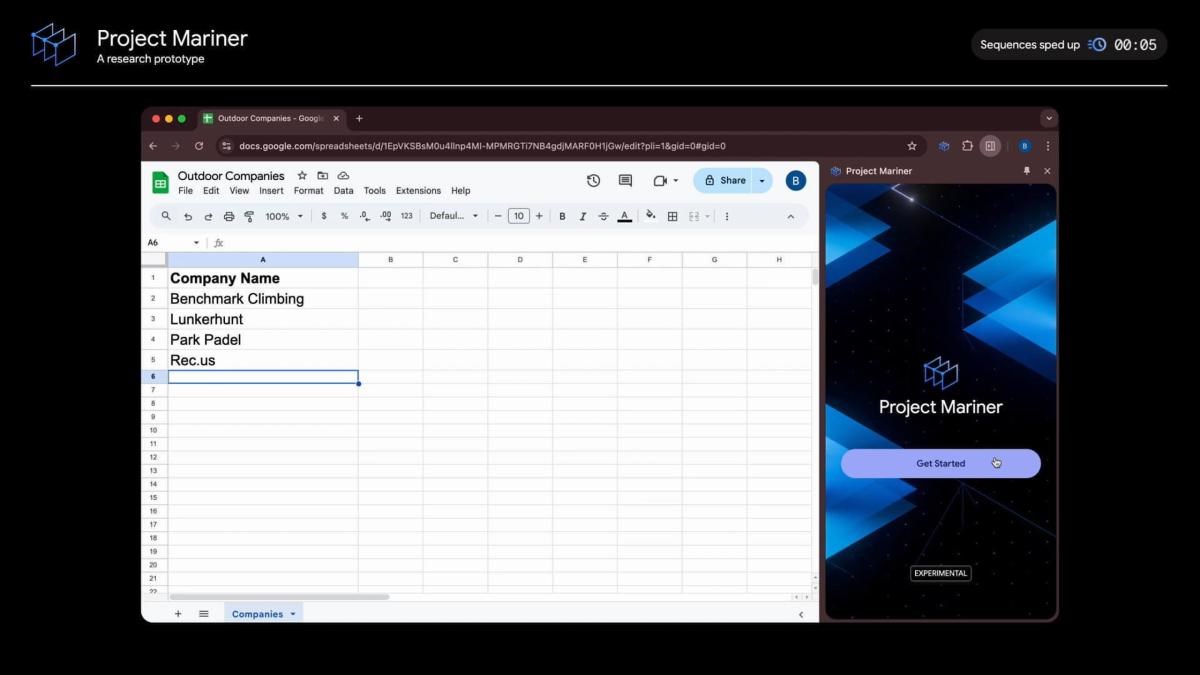Click the Get Started button

pyautogui.click(x=940, y=463)
